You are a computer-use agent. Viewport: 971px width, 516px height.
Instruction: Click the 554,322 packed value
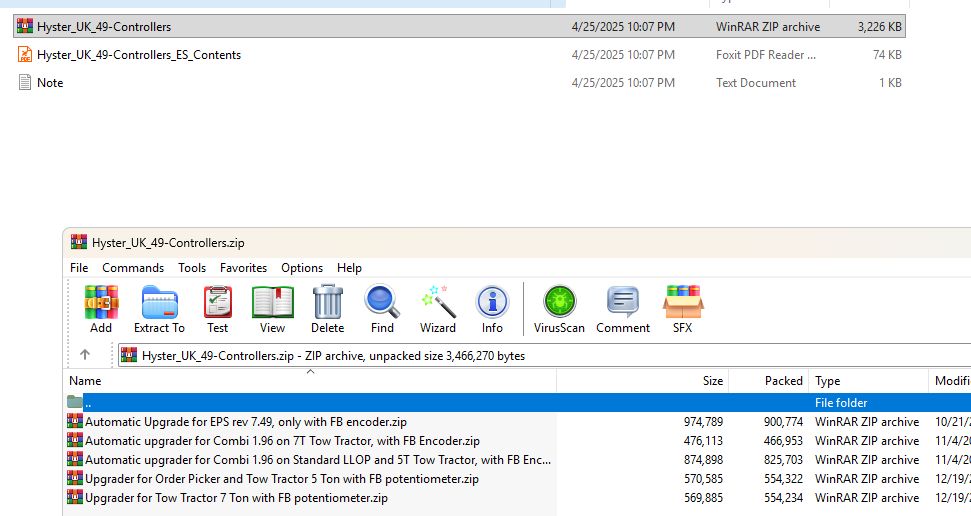783,478
